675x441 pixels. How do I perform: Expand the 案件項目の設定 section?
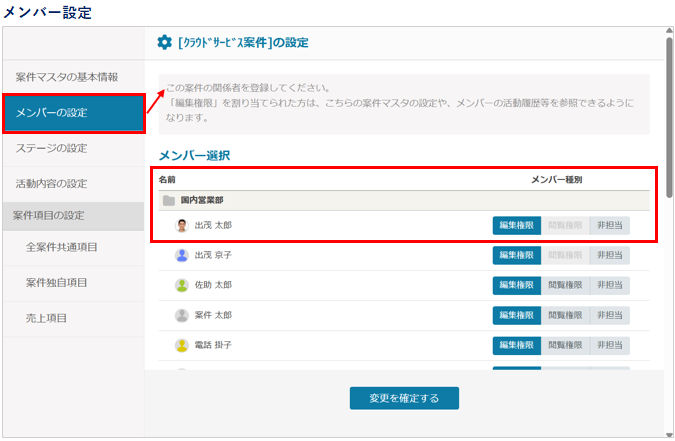pyautogui.click(x=73, y=216)
